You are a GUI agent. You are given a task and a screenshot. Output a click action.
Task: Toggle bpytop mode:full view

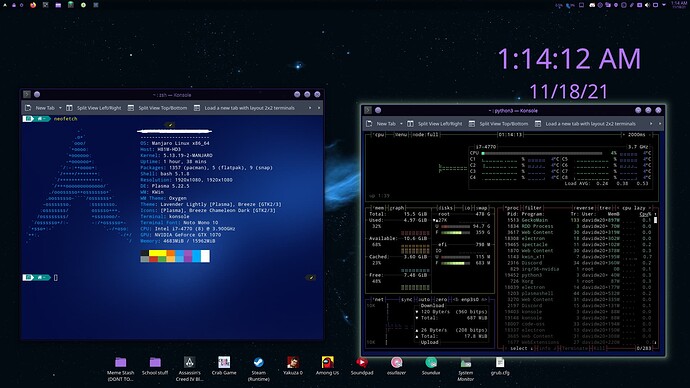[426, 135]
